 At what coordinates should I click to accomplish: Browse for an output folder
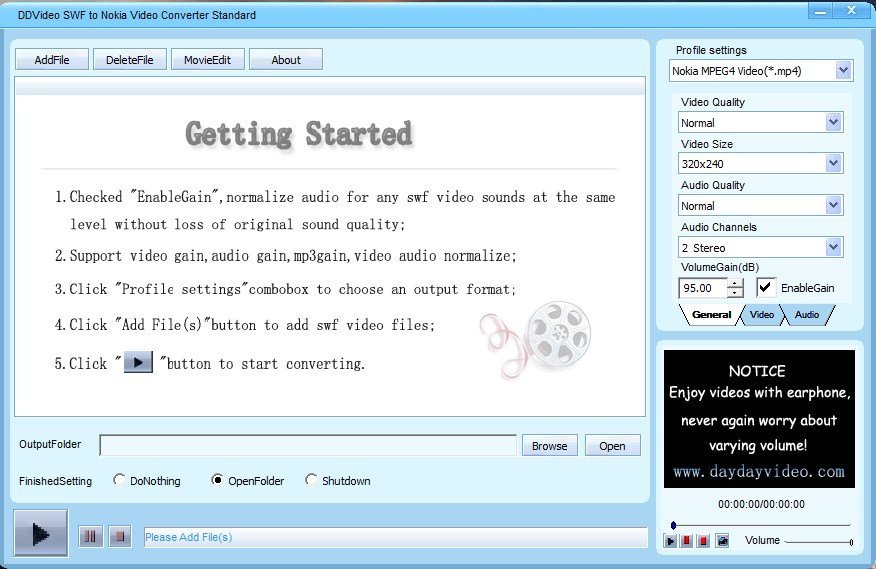(550, 446)
